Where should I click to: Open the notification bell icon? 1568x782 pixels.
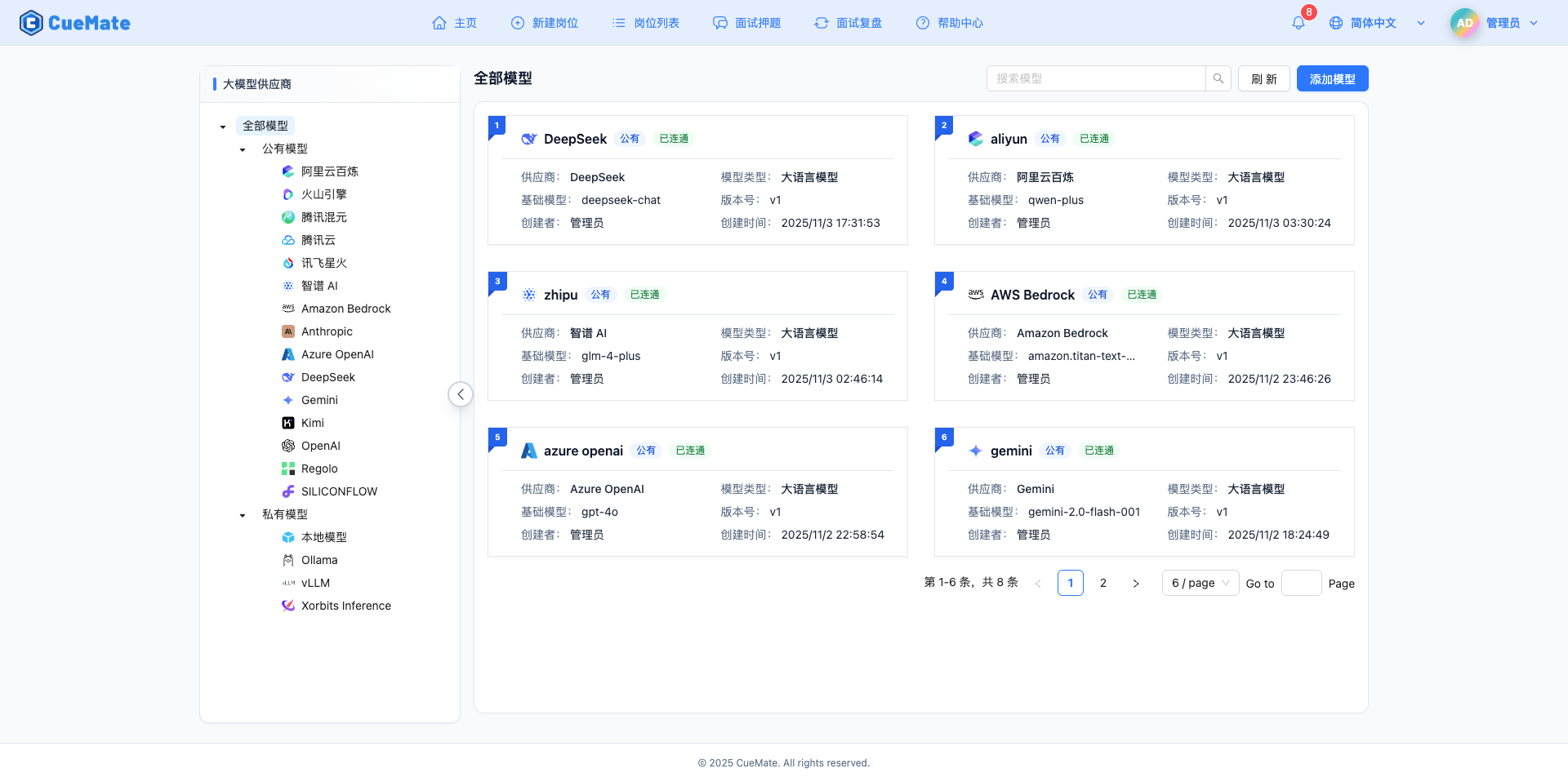tap(1298, 23)
